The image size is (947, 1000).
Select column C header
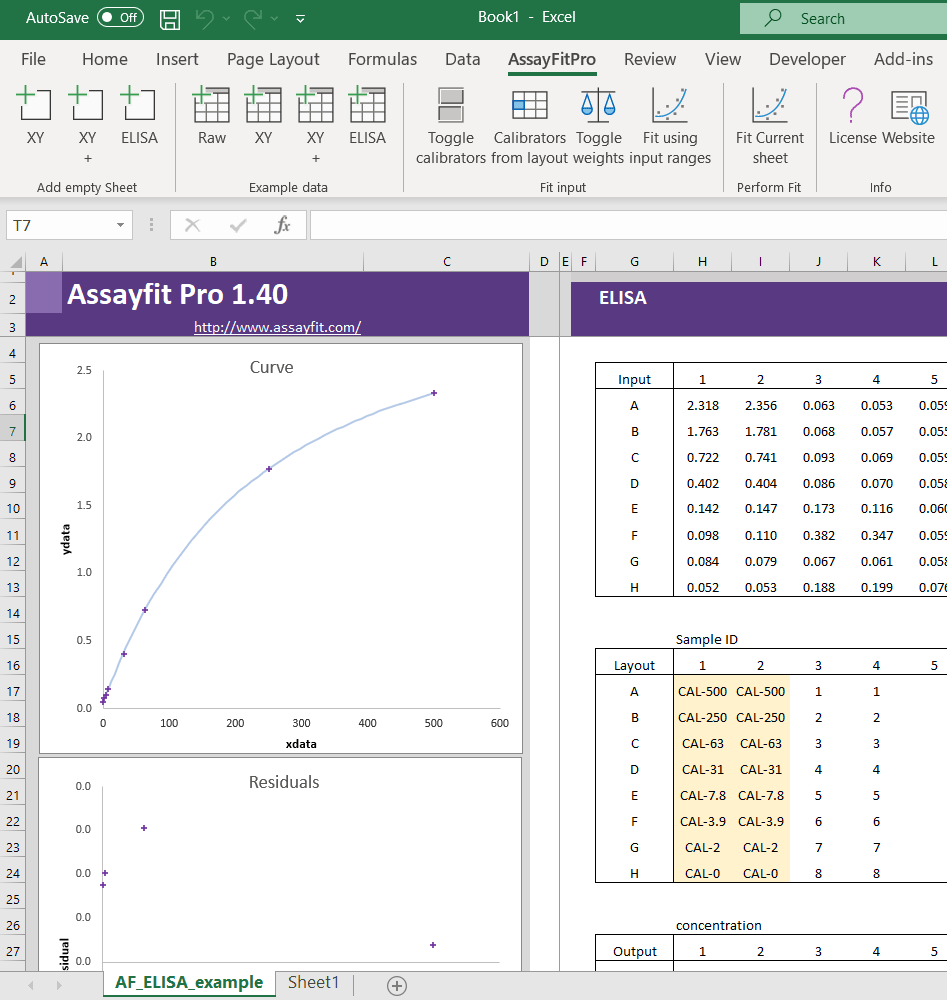pos(446,261)
